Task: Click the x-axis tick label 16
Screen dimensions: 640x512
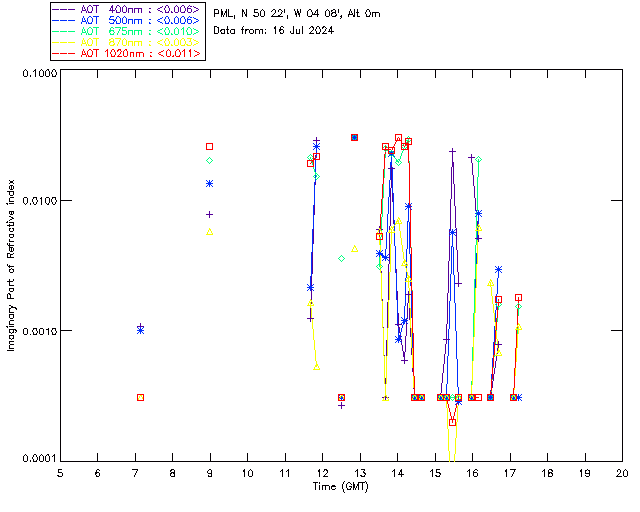Action: tap(472, 474)
